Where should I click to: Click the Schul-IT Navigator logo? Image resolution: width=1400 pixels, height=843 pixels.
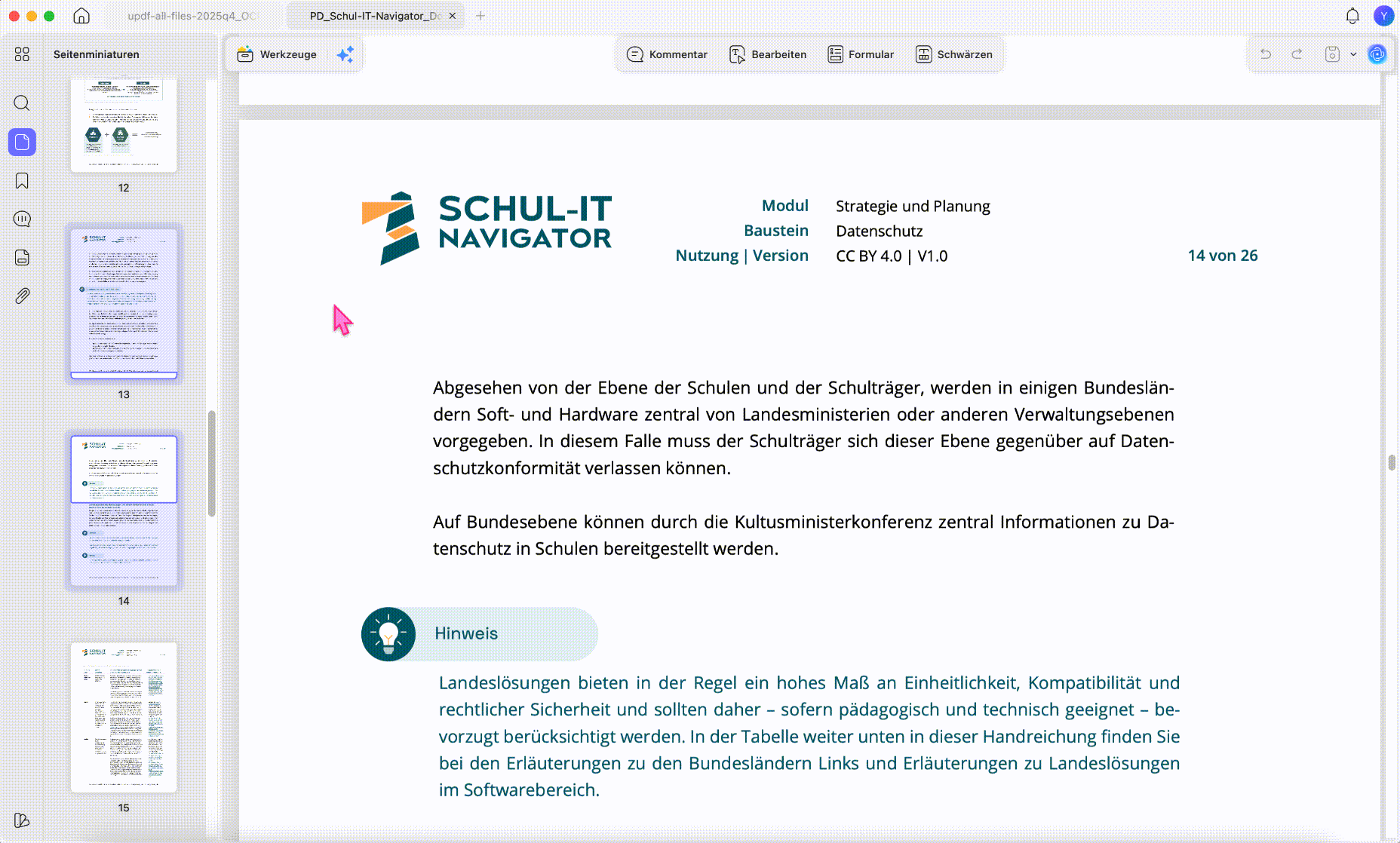click(487, 228)
